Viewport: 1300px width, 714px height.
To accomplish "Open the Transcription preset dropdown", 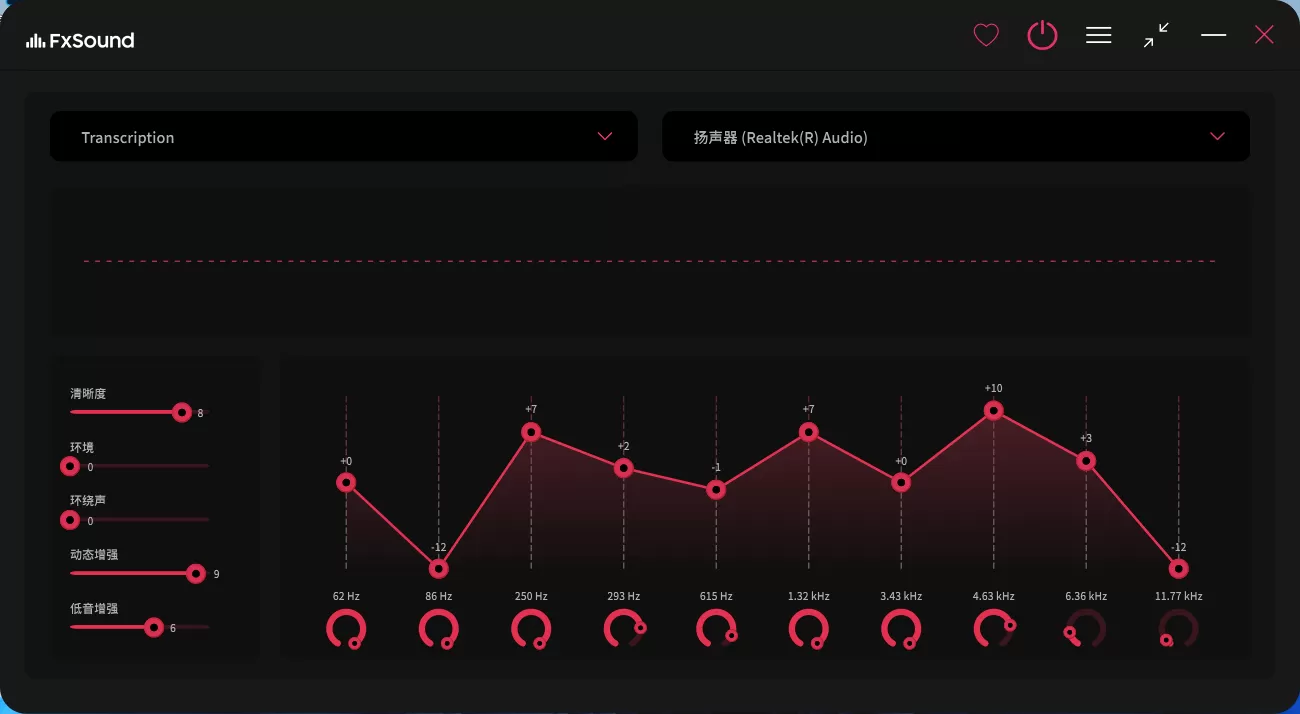I will pyautogui.click(x=343, y=137).
